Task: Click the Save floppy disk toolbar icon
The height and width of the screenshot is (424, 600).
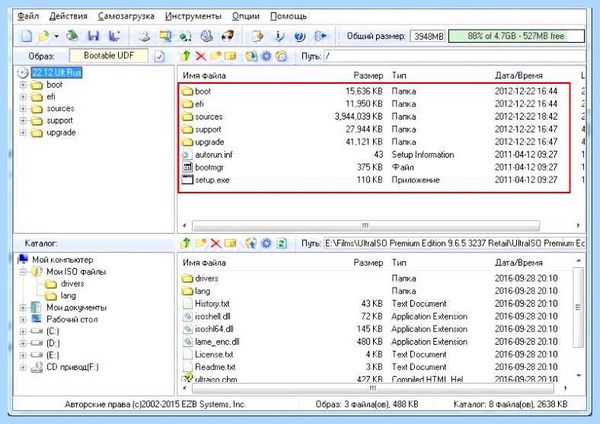Action: pos(93,36)
